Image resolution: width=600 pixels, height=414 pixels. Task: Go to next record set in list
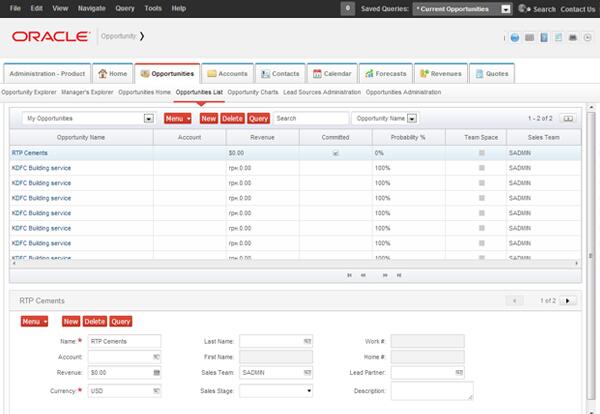pyautogui.click(x=385, y=275)
